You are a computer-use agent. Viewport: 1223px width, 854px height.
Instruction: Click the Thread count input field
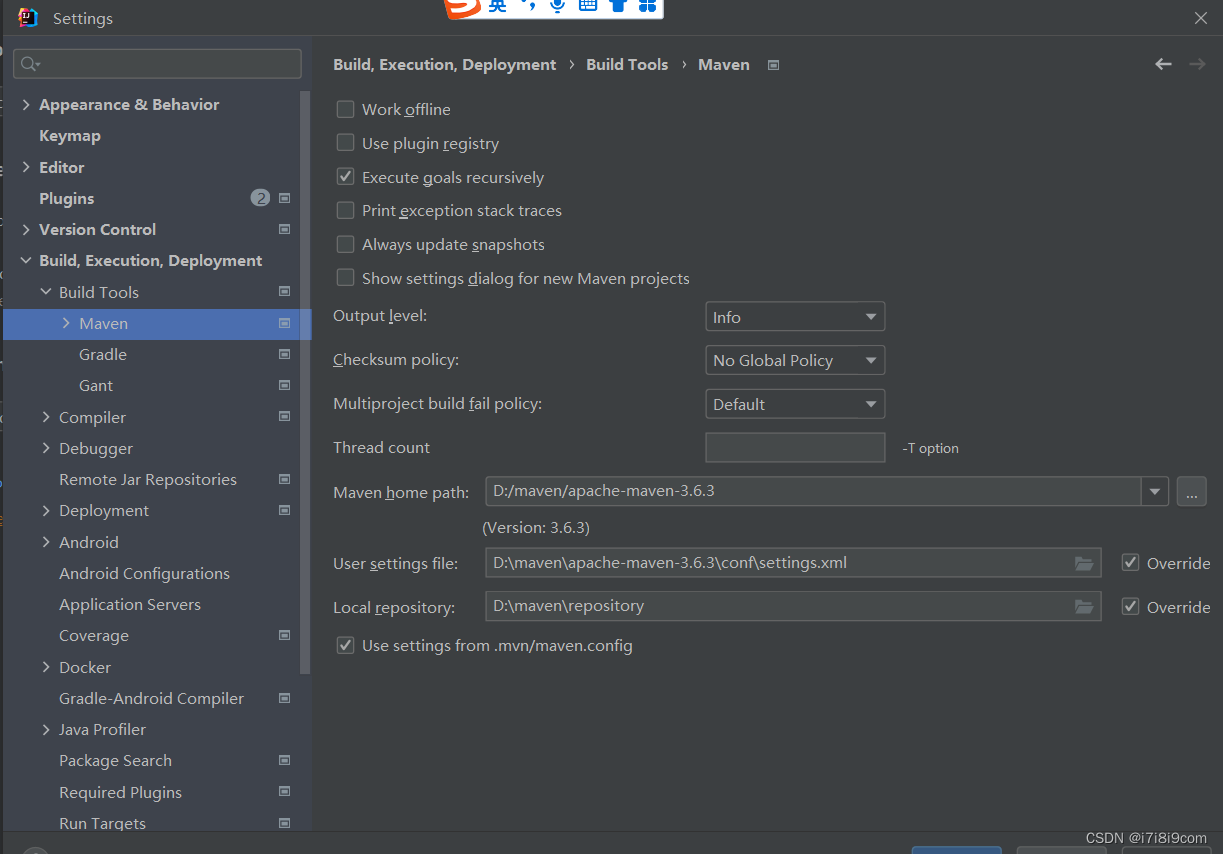coord(795,447)
